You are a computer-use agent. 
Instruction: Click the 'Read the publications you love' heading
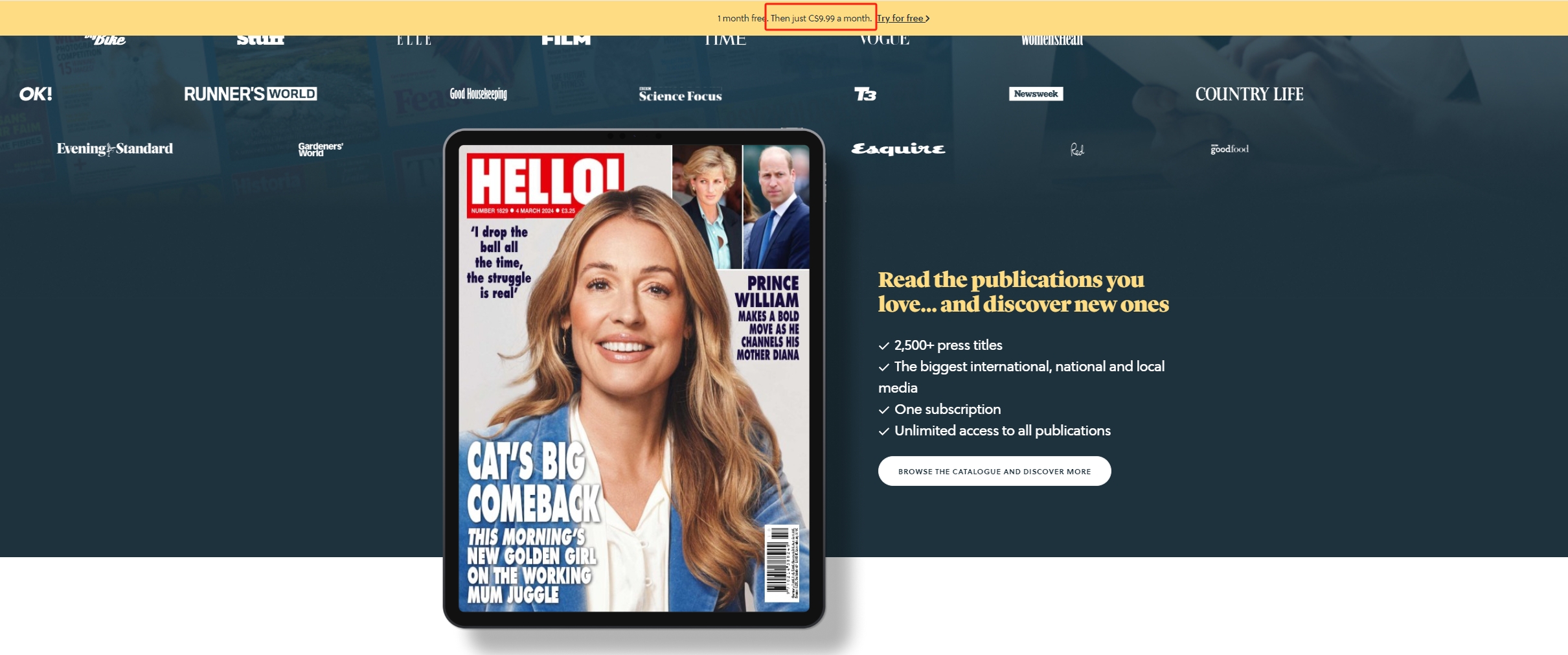click(x=1023, y=292)
